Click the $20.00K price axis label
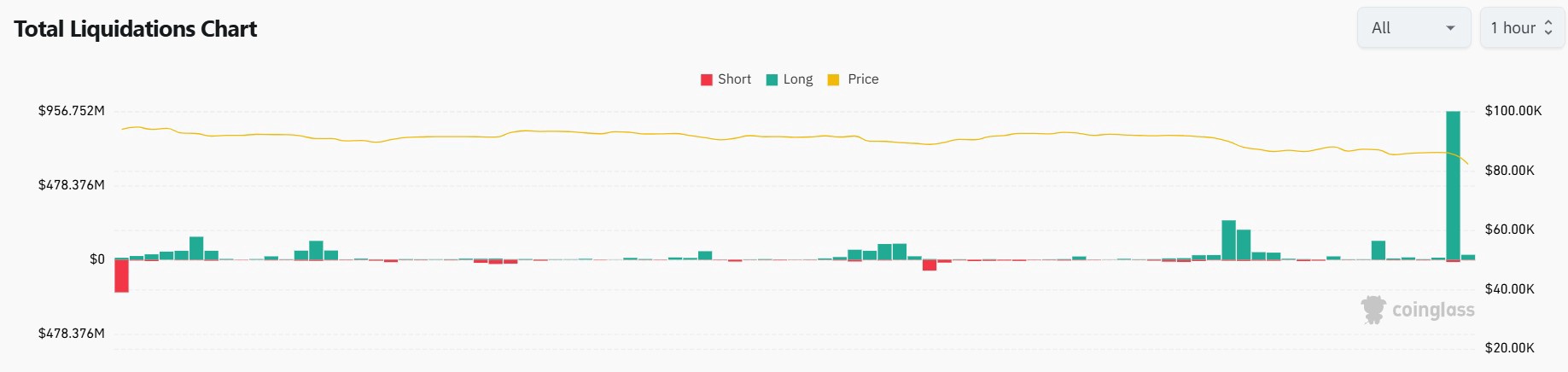This screenshot has height=372, width=1568. point(1509,348)
